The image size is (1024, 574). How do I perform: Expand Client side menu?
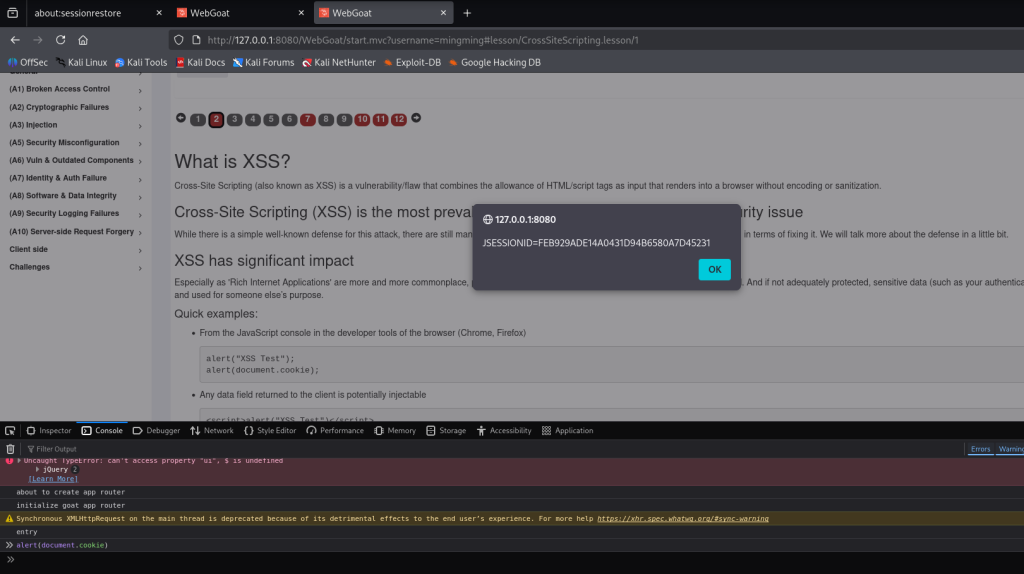[76, 249]
